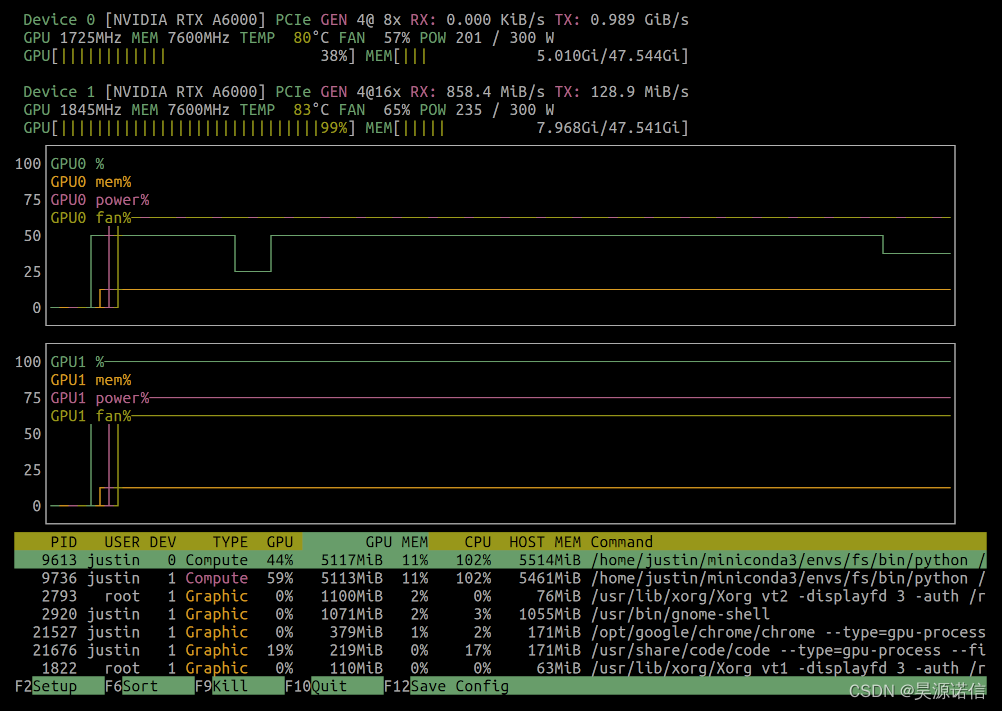Click the TYPE column header
The height and width of the screenshot is (711, 1002).
pyautogui.click(x=230, y=542)
